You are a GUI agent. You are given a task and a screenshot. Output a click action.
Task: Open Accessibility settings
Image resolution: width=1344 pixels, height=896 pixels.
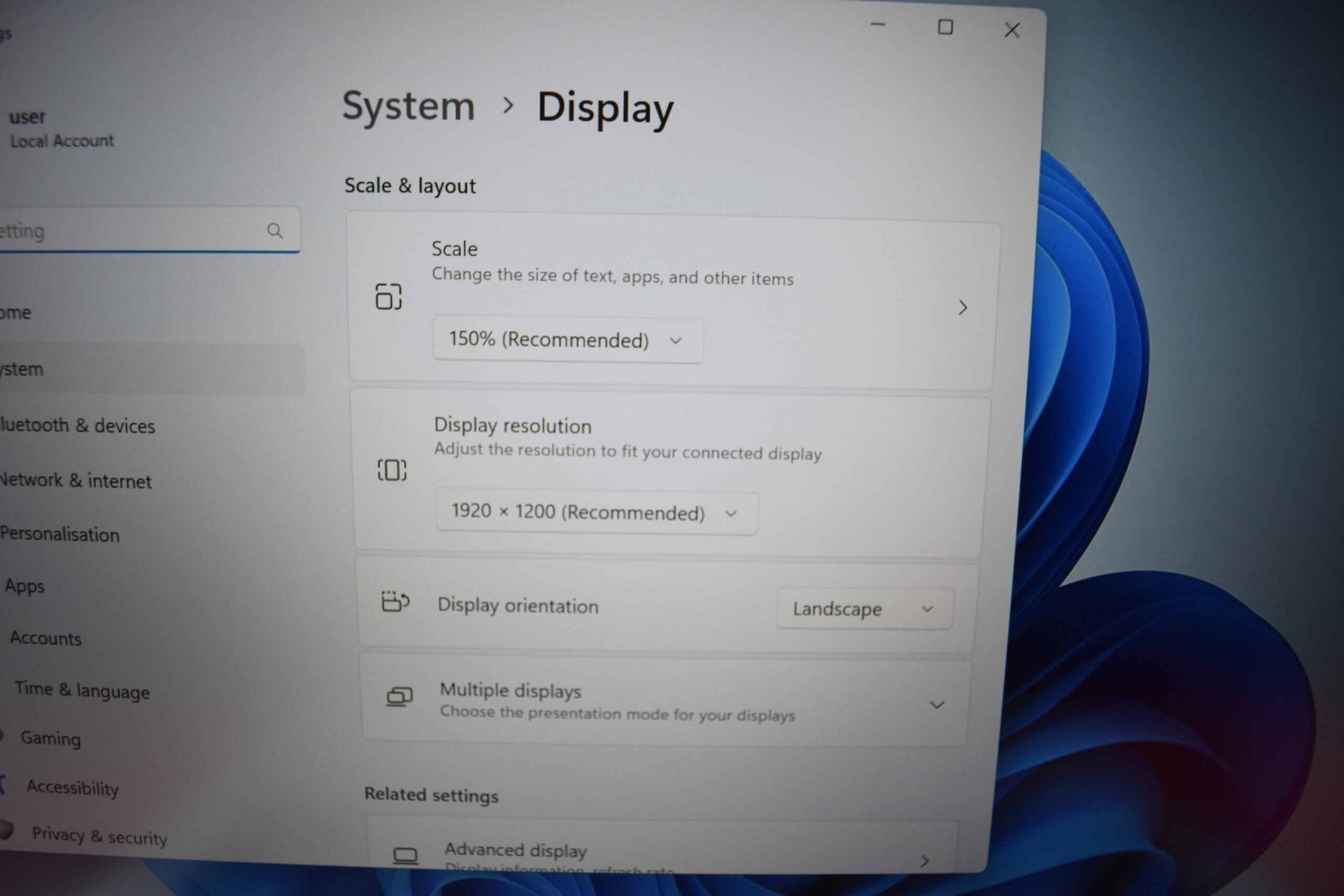coord(72,787)
